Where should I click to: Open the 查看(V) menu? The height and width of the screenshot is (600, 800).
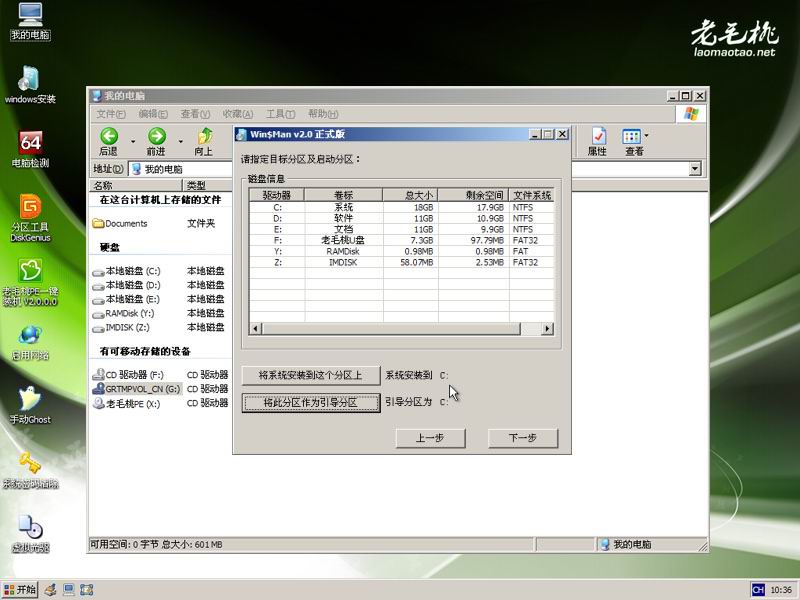pyautogui.click(x=195, y=114)
